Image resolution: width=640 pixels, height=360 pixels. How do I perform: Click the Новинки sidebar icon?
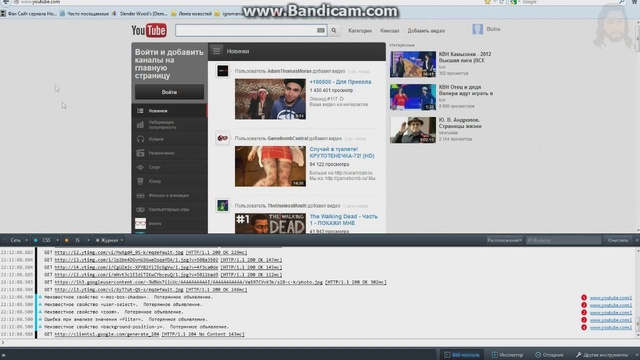(x=140, y=111)
